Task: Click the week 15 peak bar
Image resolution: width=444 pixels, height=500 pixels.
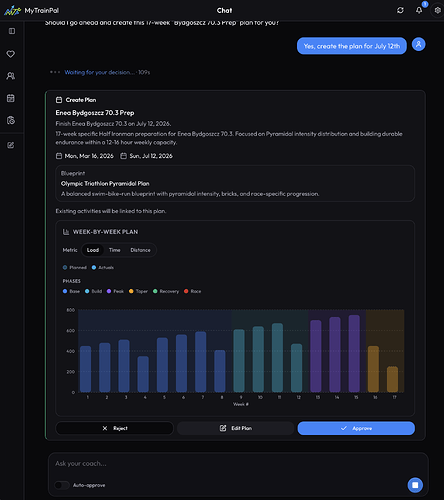Action: click(x=354, y=353)
